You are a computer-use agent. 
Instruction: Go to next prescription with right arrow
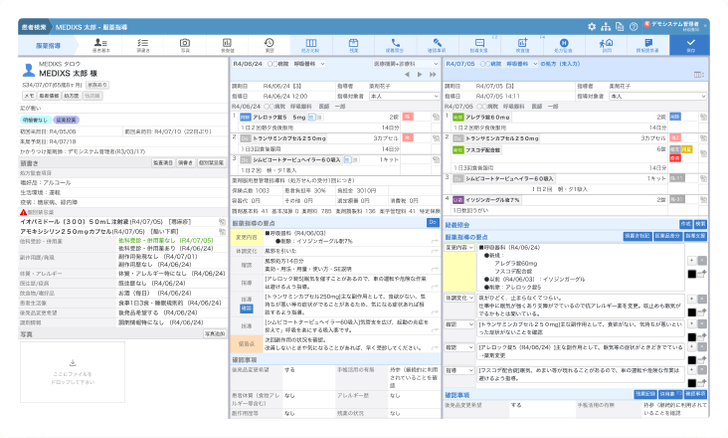420,74
